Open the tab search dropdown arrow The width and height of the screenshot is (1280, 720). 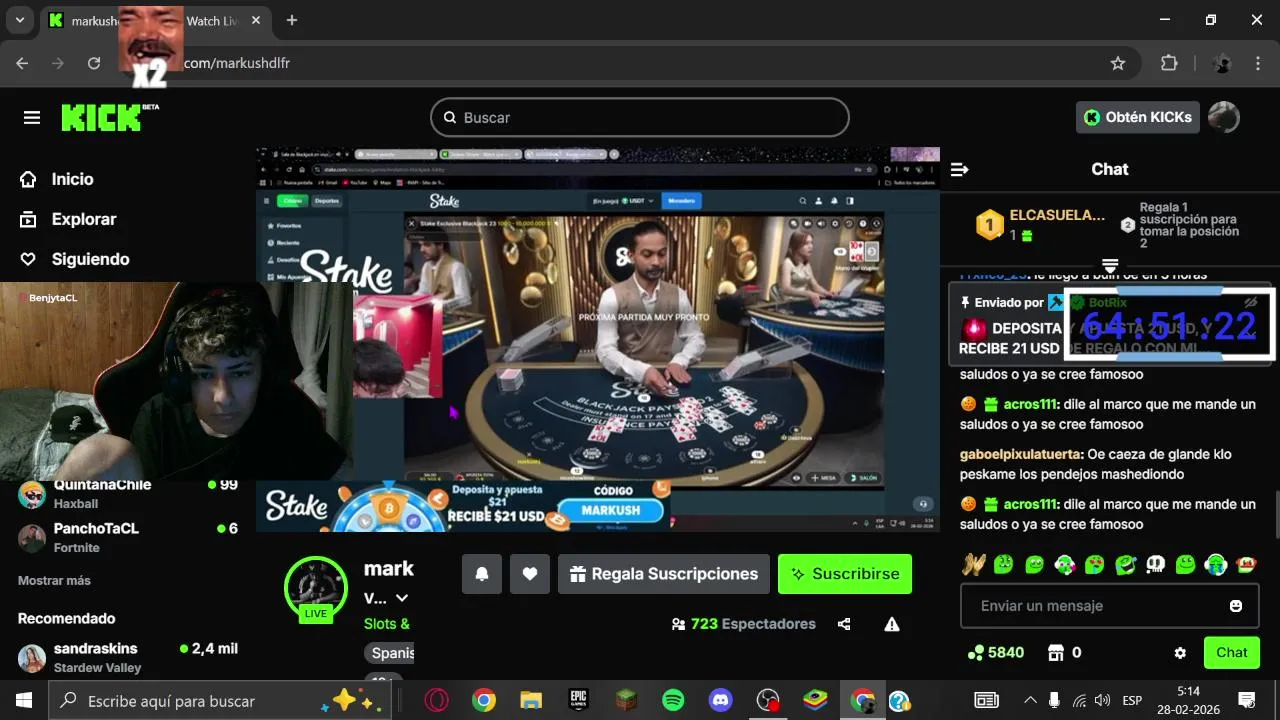(x=19, y=20)
